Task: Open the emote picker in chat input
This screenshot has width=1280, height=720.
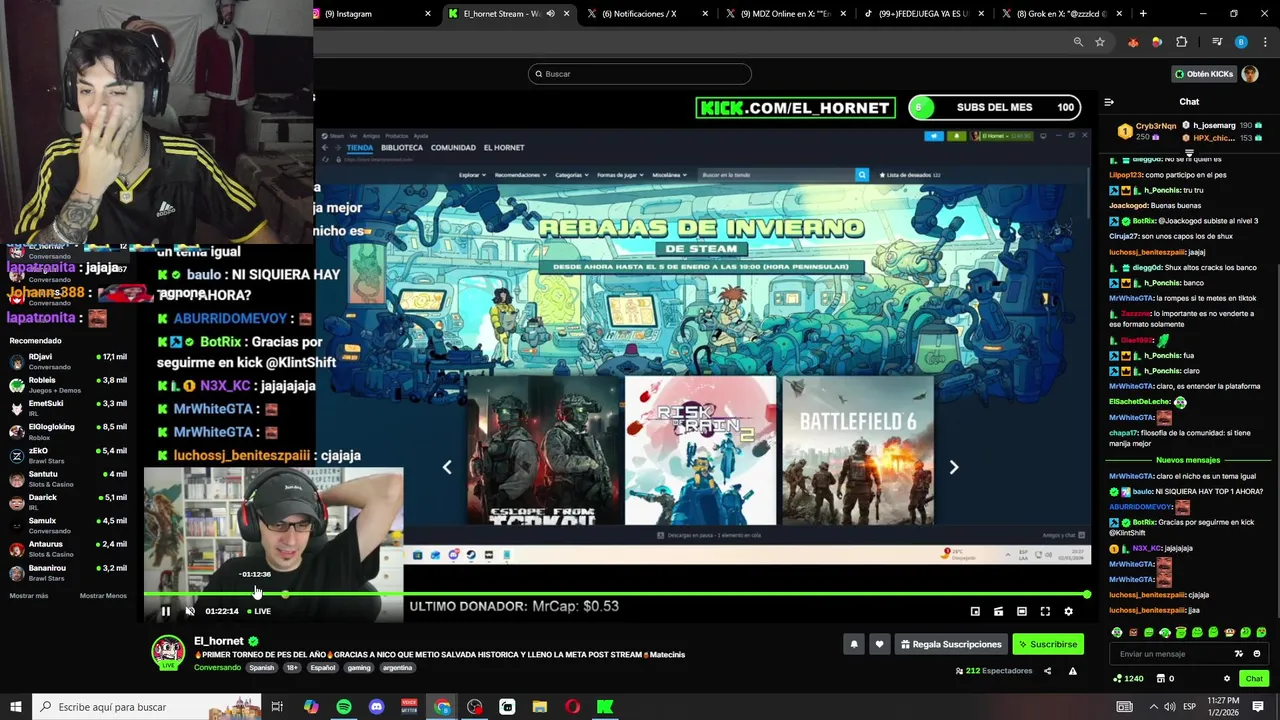Action: tap(1257, 654)
